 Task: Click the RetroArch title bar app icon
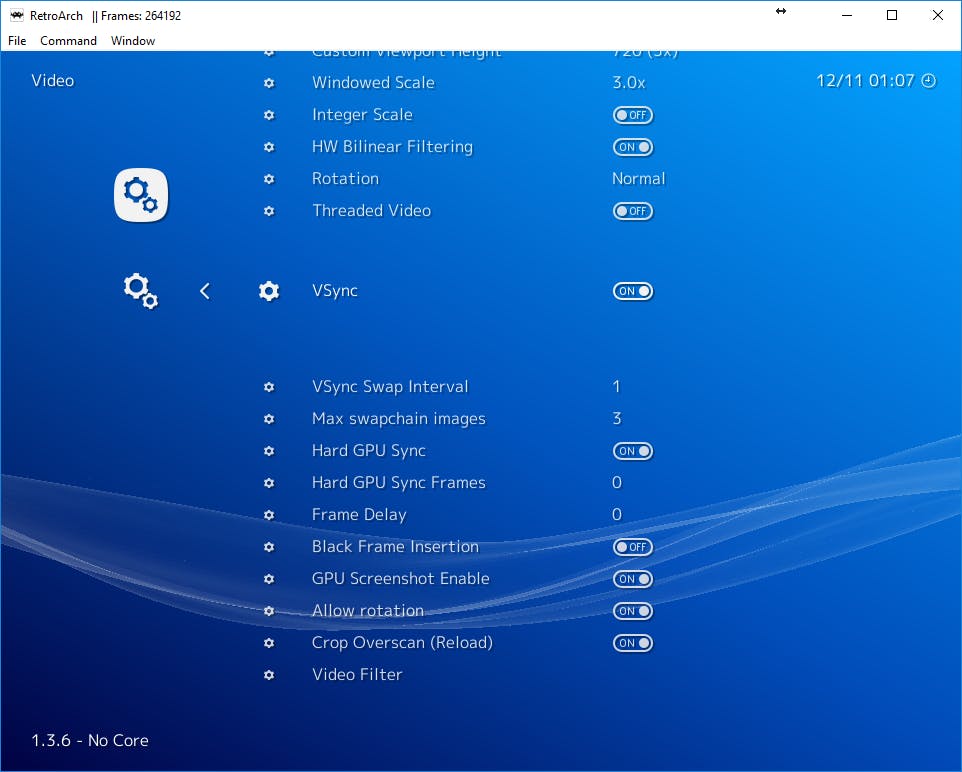(x=17, y=15)
